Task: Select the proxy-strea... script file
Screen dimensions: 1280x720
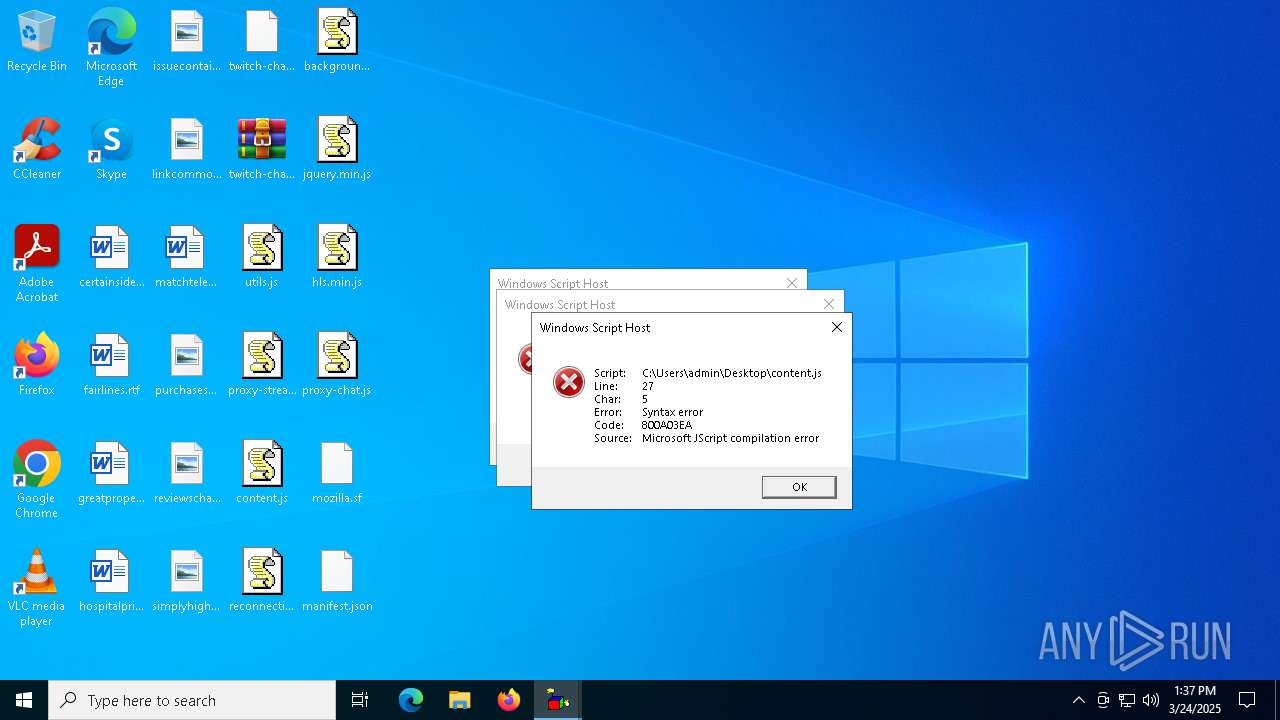Action: click(x=261, y=365)
